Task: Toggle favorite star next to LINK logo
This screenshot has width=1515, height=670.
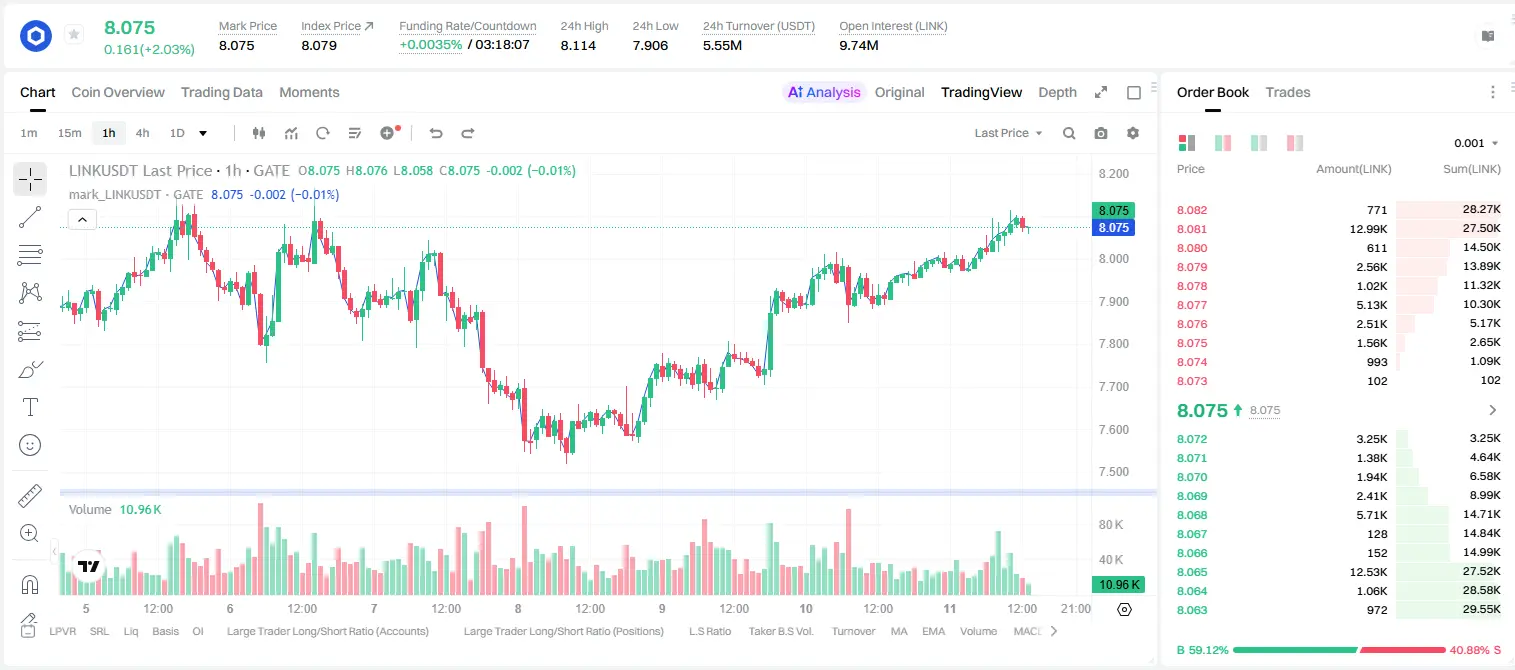Action: pos(74,35)
